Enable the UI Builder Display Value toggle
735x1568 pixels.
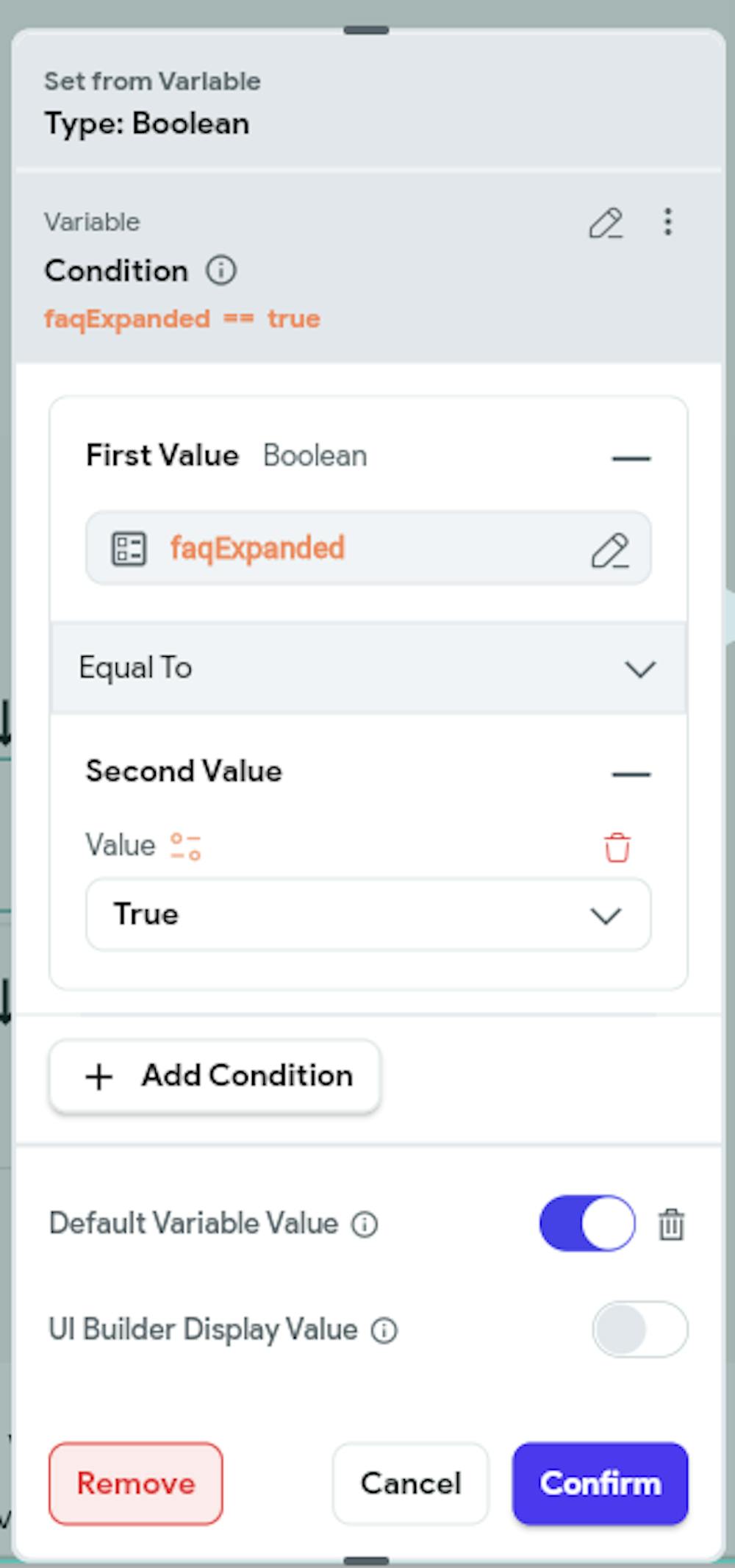tap(640, 1329)
